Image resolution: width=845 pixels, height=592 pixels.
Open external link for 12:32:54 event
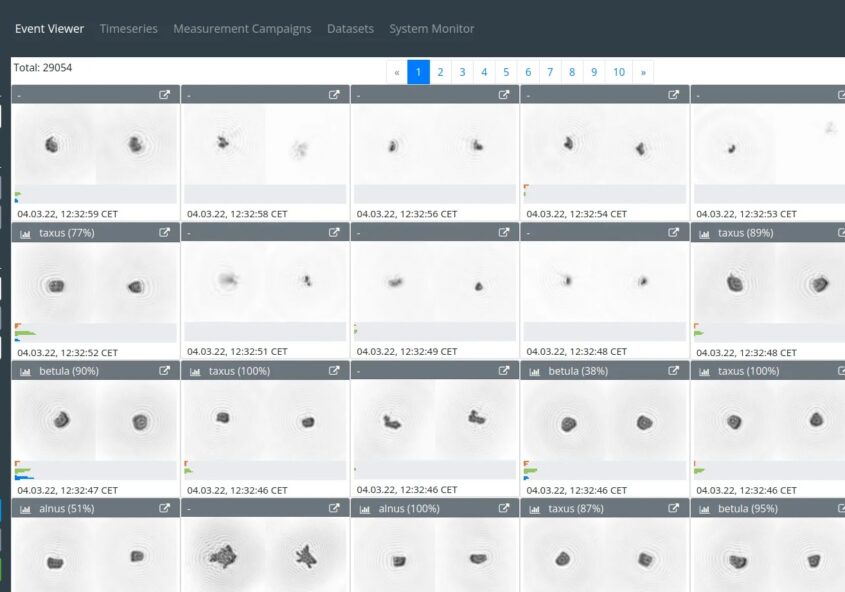click(674, 94)
